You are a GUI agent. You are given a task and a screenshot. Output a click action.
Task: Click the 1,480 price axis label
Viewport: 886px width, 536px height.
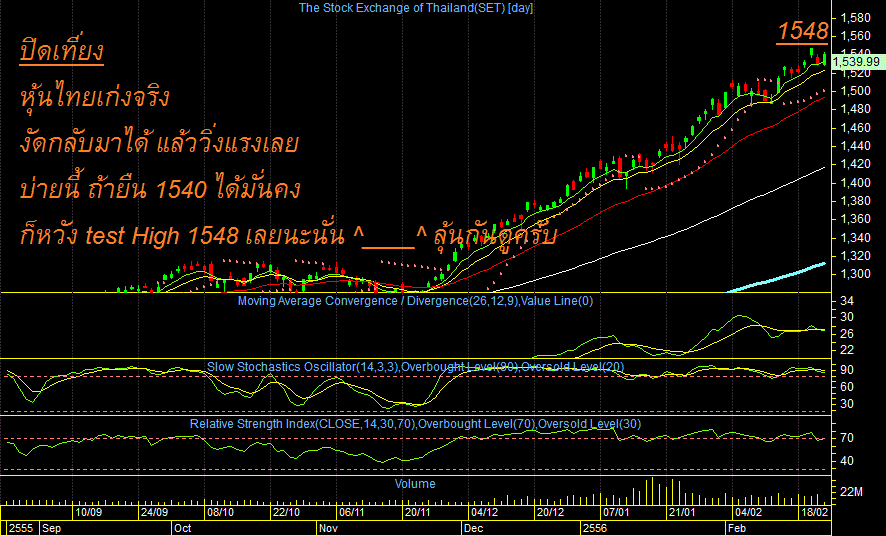tap(856, 109)
